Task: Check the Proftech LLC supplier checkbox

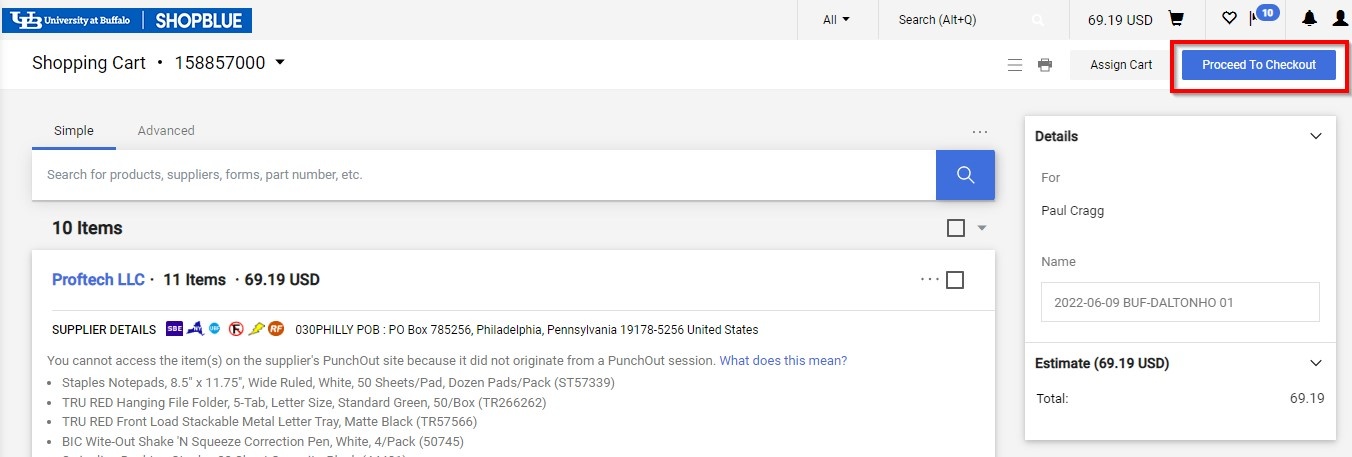Action: coord(955,280)
